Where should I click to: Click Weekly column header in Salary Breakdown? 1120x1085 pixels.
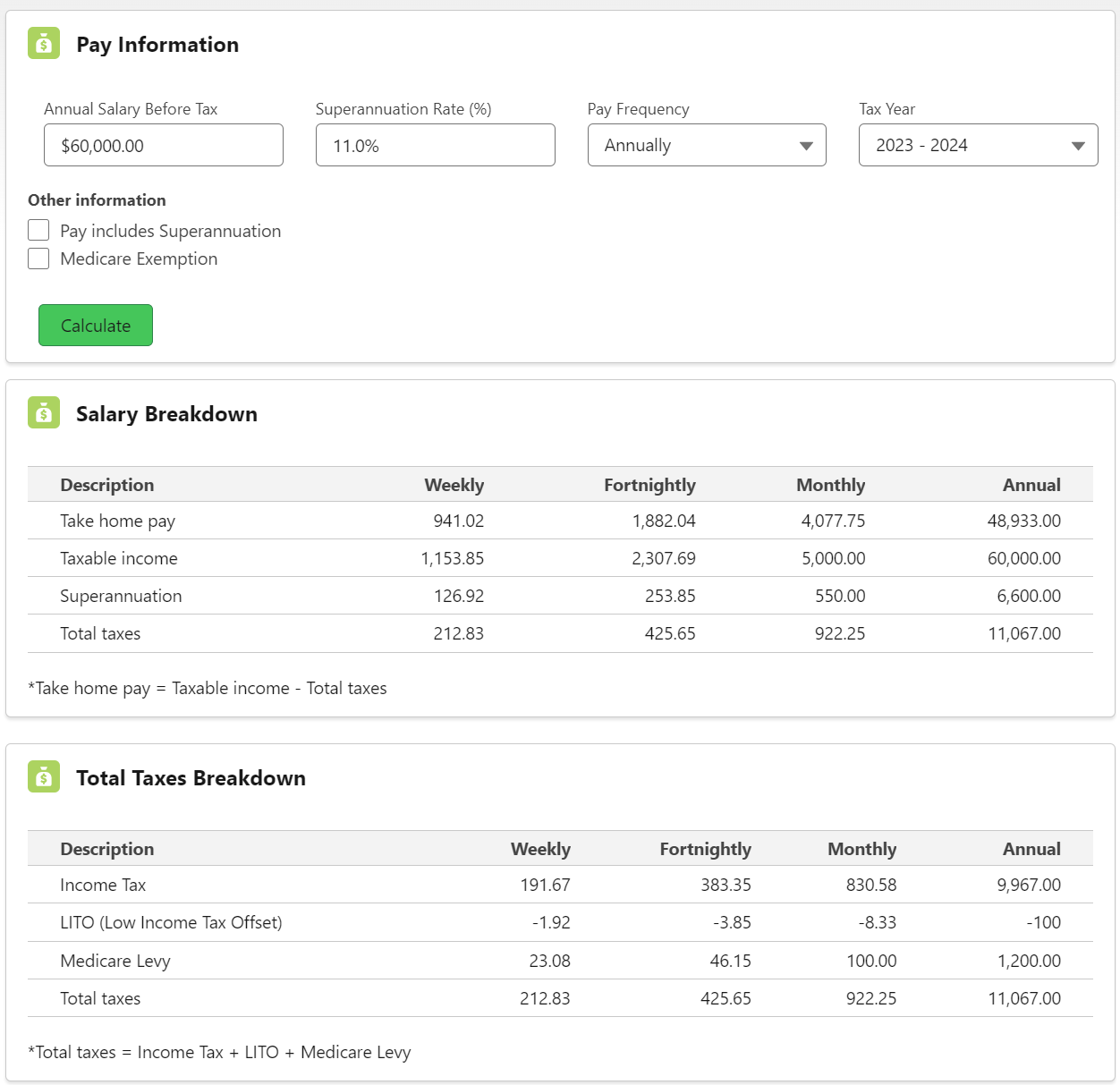point(454,485)
